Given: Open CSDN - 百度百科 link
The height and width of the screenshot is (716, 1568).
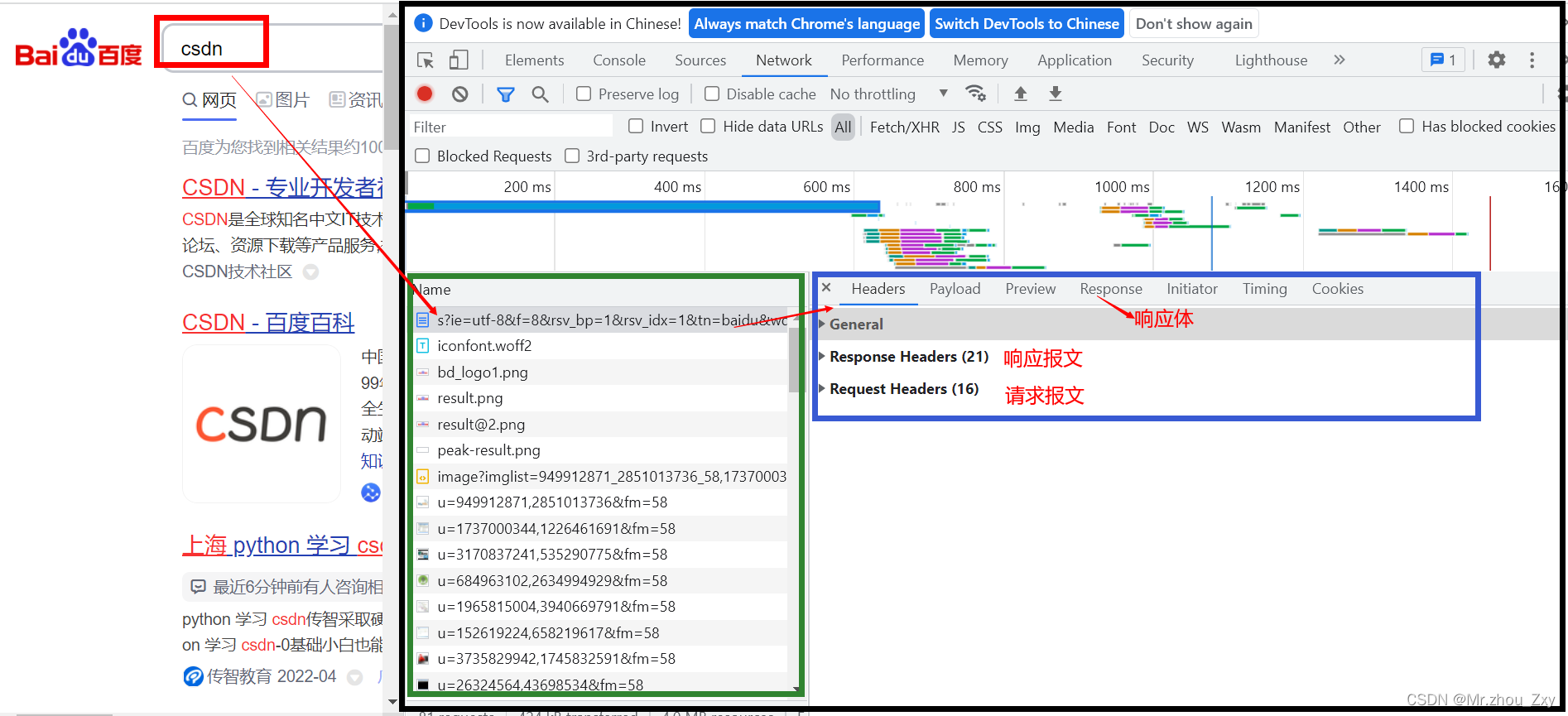Looking at the screenshot, I should pyautogui.click(x=268, y=322).
